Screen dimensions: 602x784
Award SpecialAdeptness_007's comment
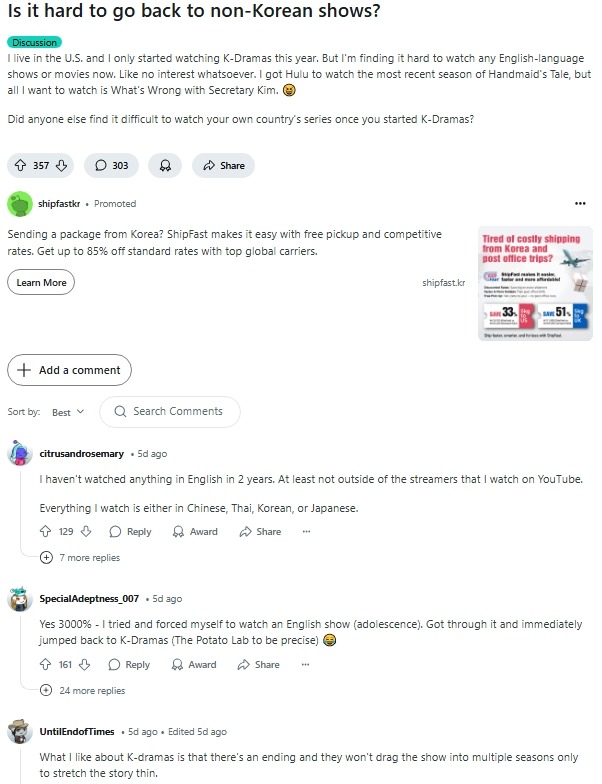click(x=194, y=664)
